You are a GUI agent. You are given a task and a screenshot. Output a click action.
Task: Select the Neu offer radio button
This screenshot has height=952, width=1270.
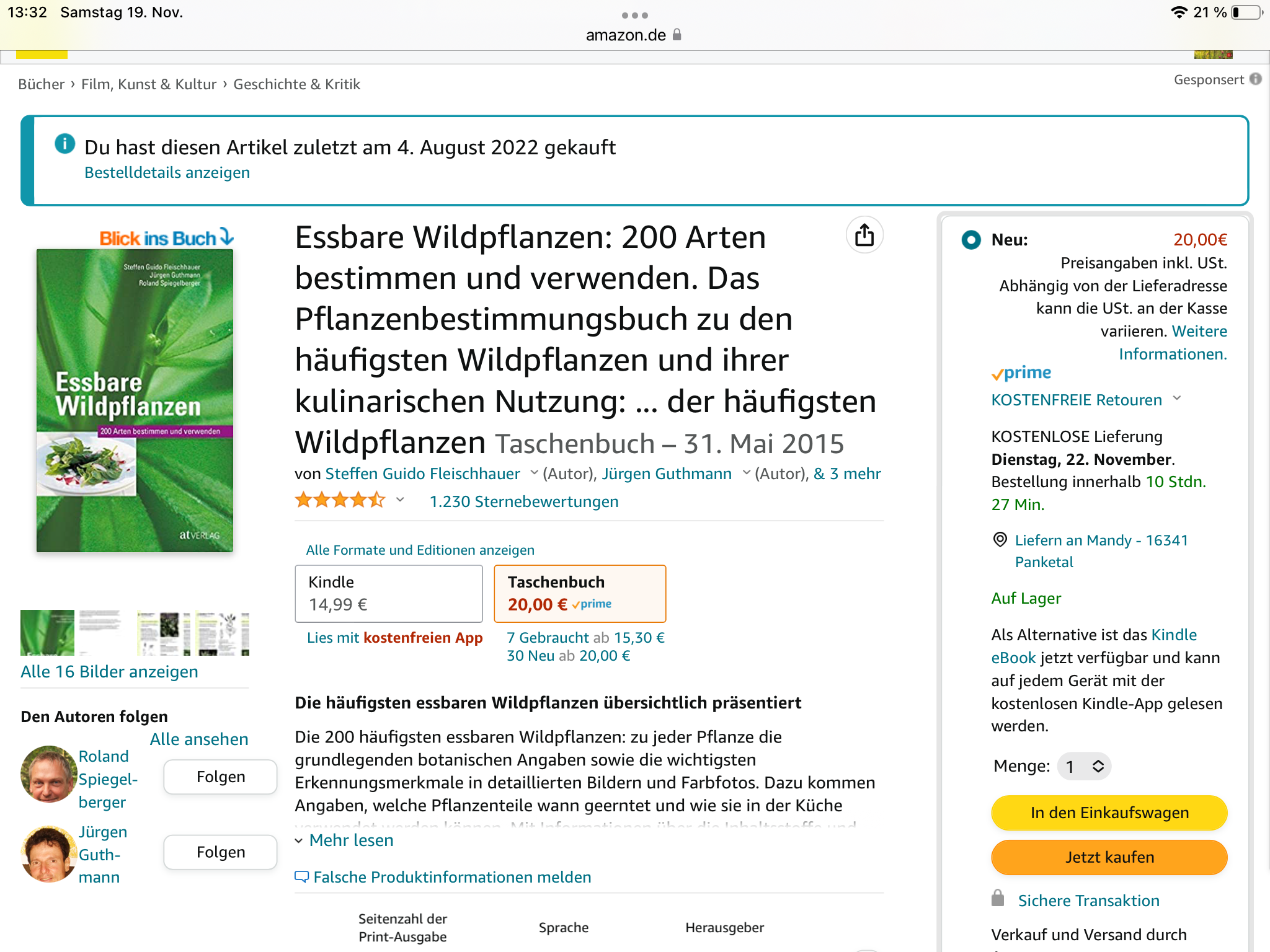tap(971, 240)
